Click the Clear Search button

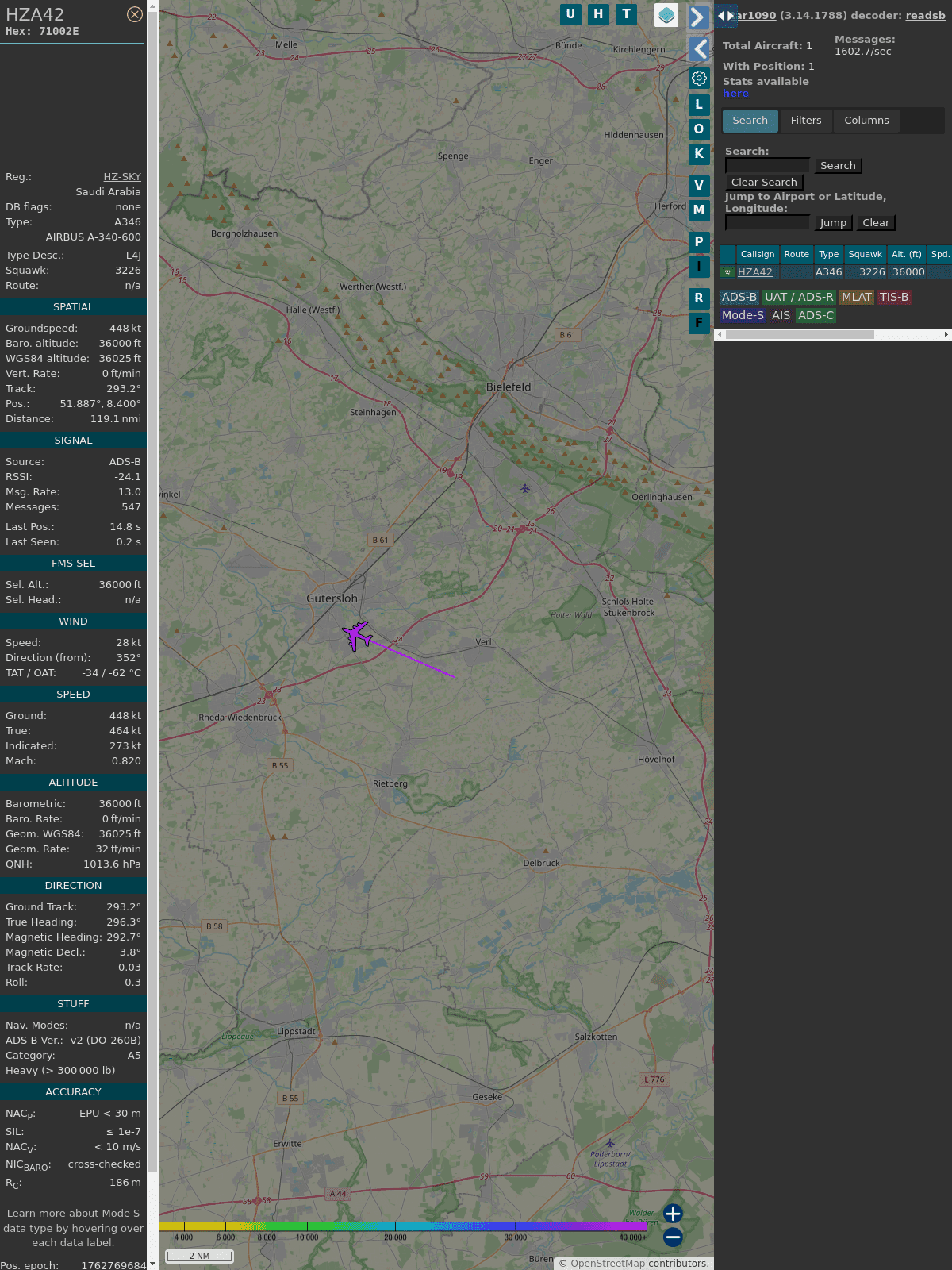[764, 183]
